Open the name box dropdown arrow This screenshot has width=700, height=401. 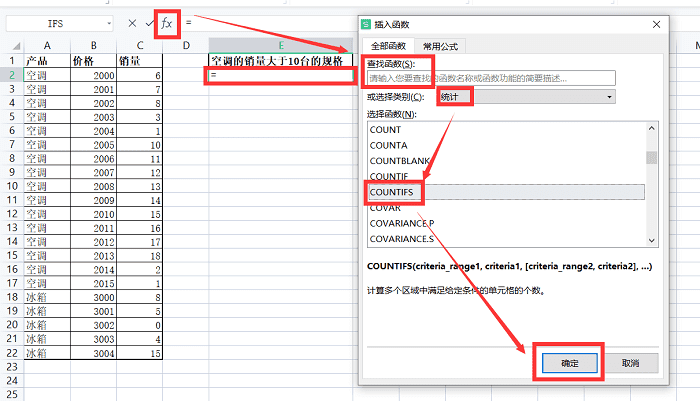click(109, 24)
